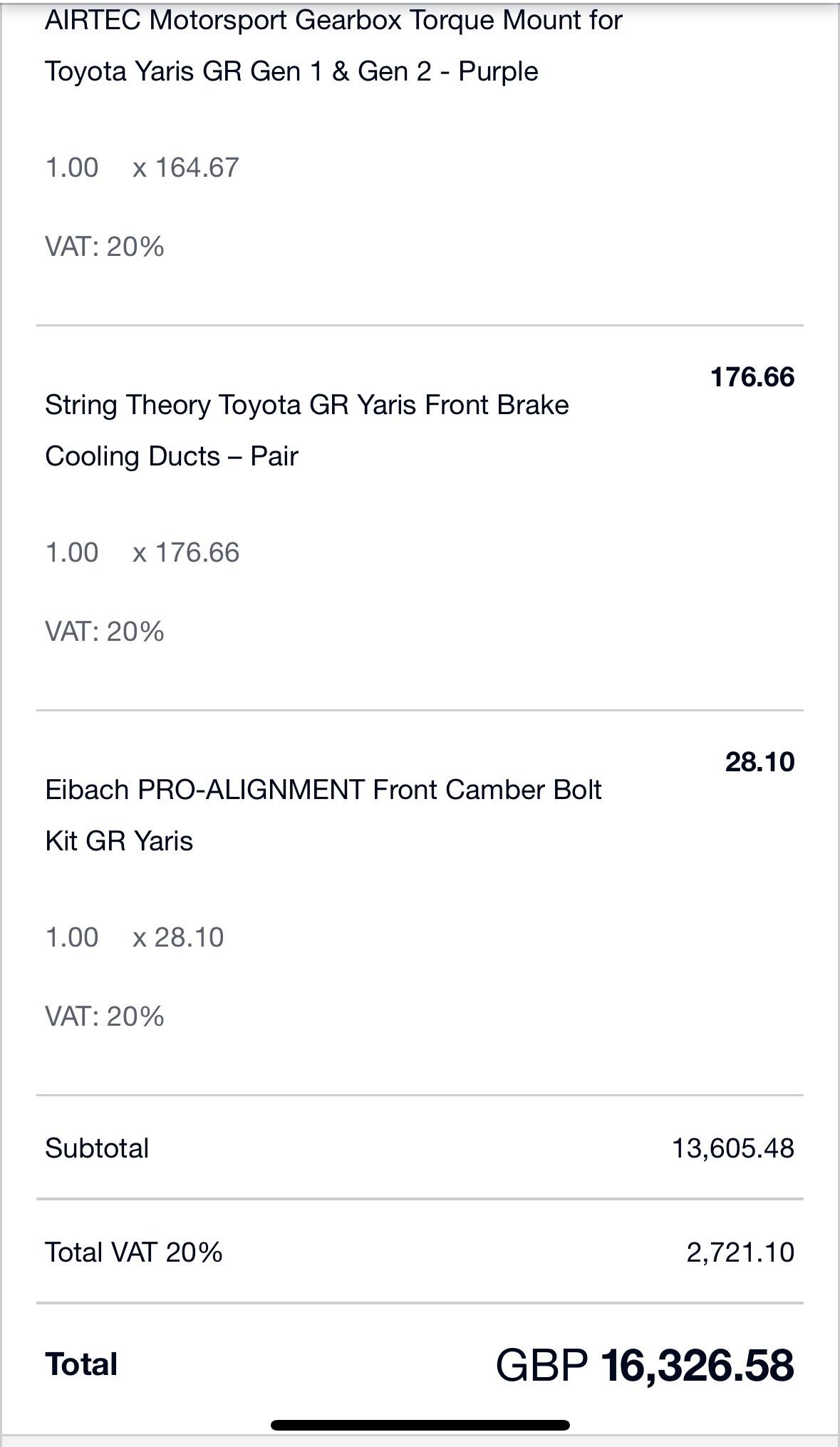Image resolution: width=840 pixels, height=1447 pixels.
Task: Click the Cooling Ducts – Pair text line
Action: tap(172, 456)
